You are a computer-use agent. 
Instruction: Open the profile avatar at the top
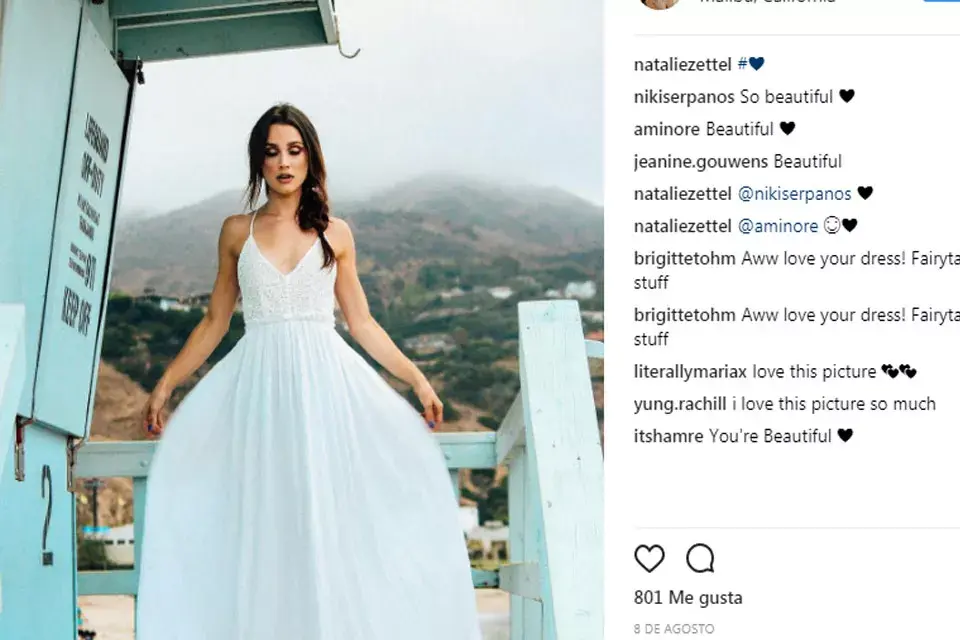tap(660, 3)
